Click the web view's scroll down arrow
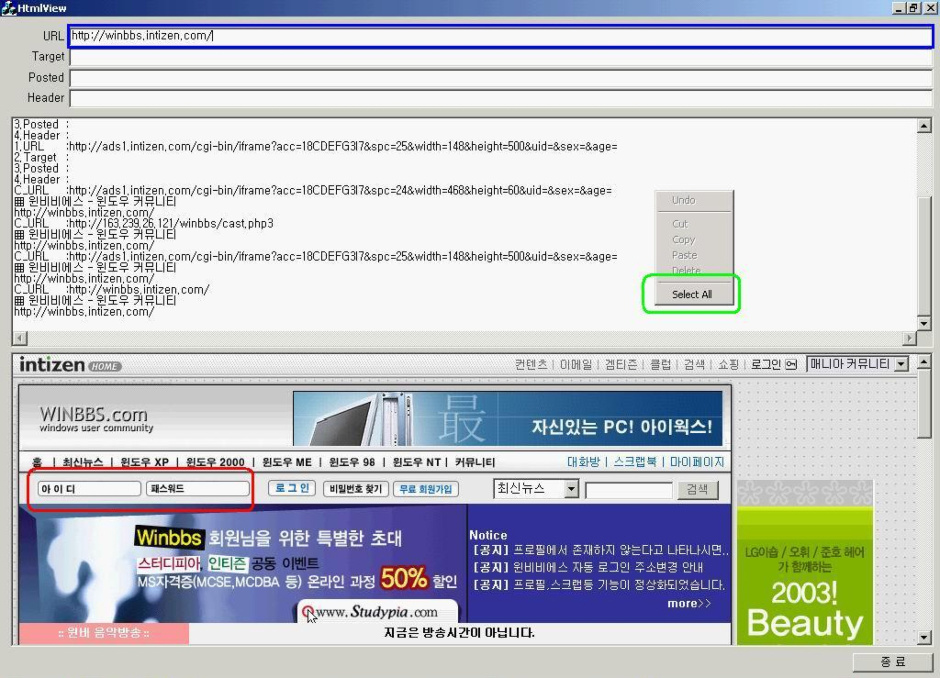 [924, 638]
